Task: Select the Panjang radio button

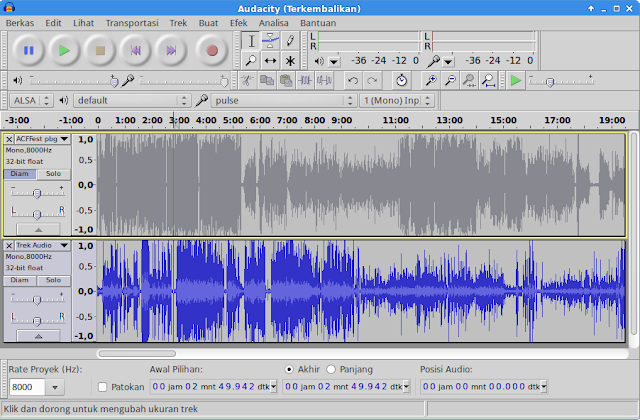Action: click(330, 368)
